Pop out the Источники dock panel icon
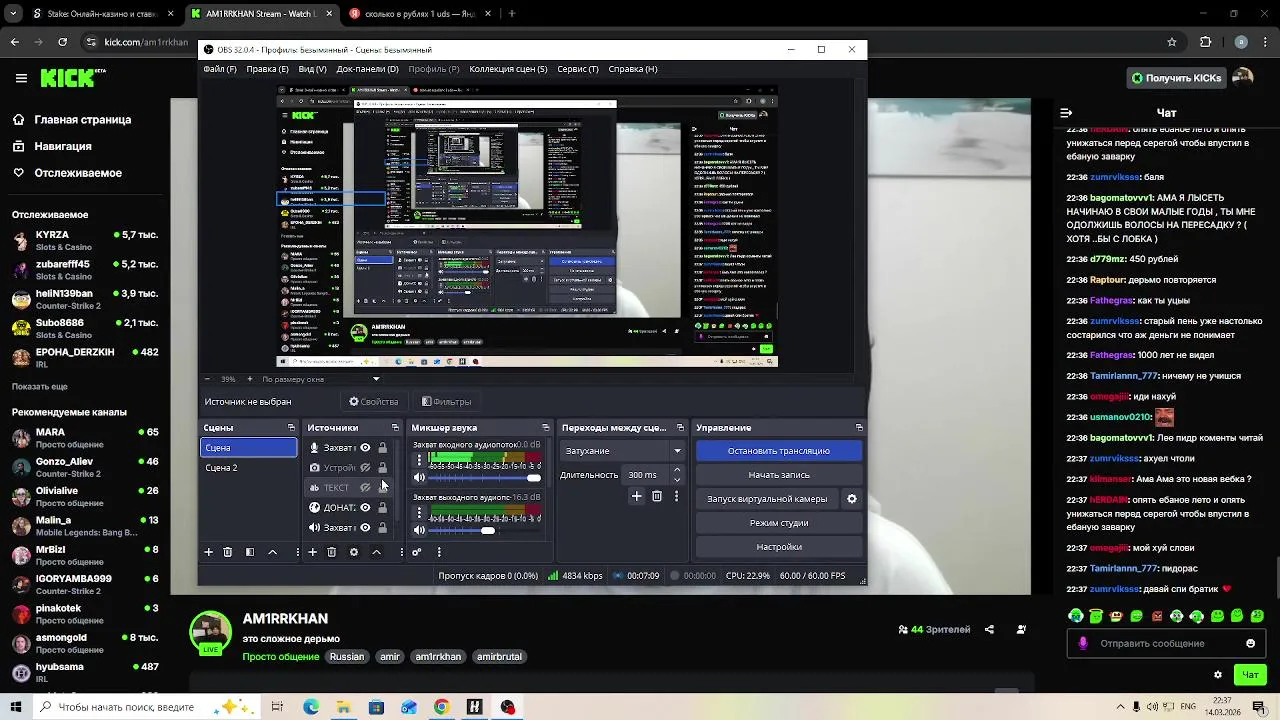The image size is (1280, 720). (x=395, y=428)
